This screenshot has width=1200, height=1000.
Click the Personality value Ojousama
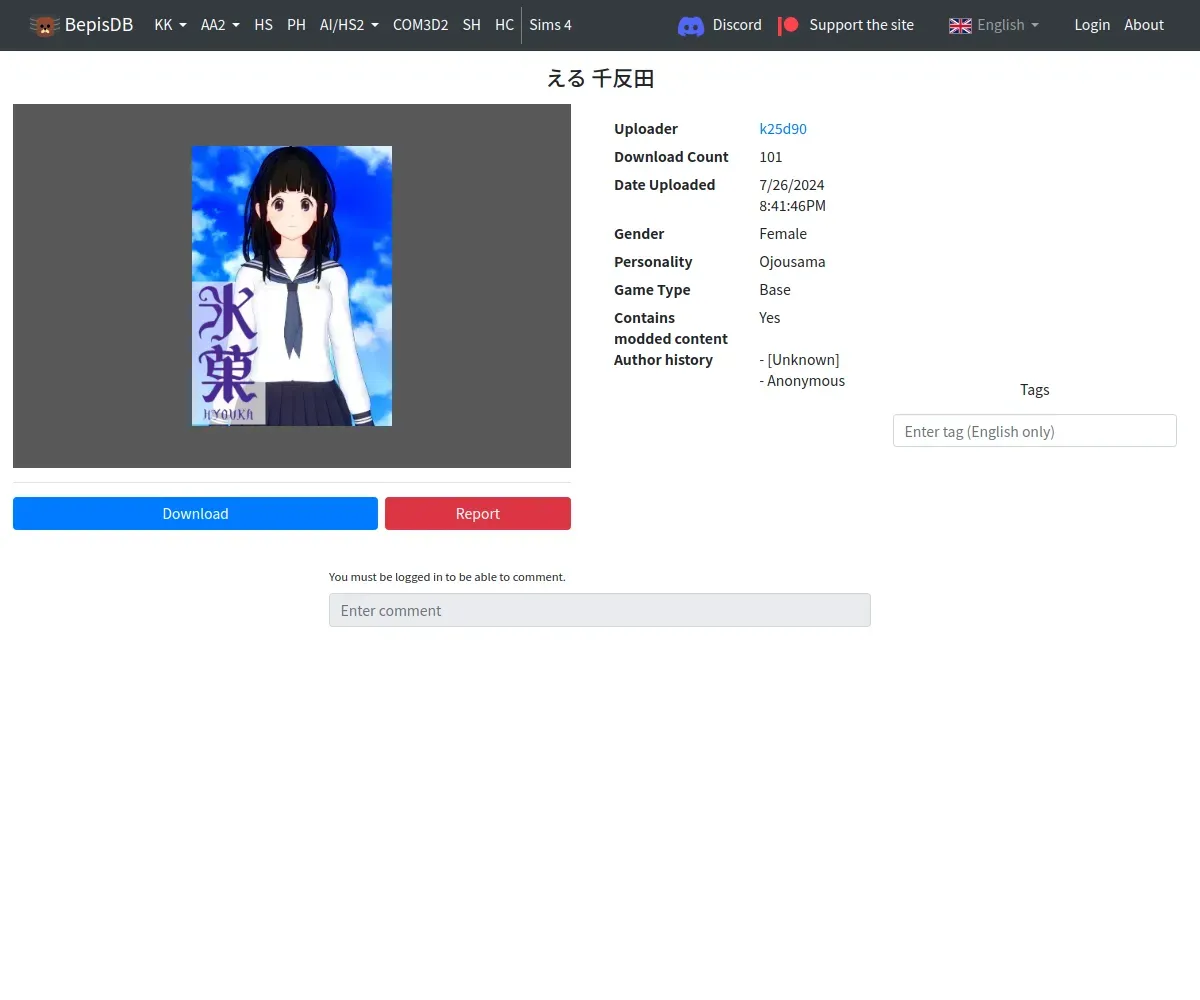coord(792,262)
